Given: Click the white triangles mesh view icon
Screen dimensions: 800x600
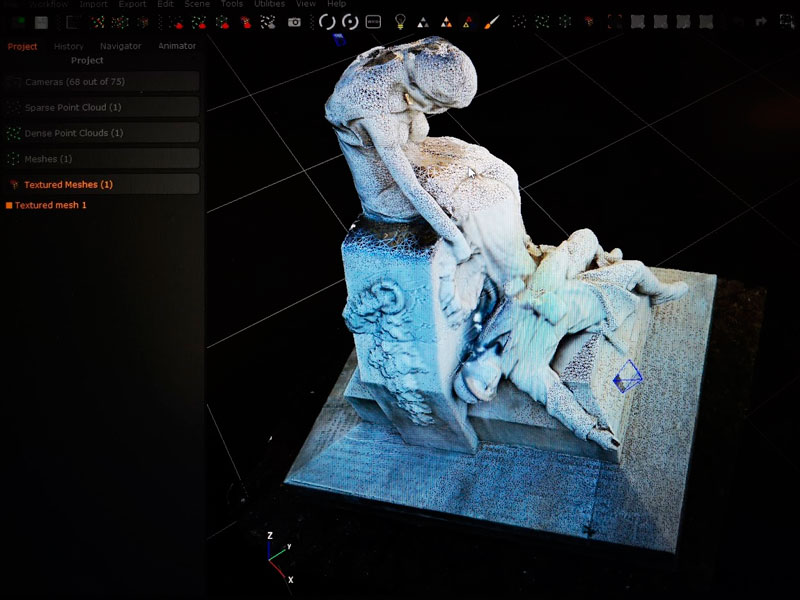Looking at the screenshot, I should [423, 21].
